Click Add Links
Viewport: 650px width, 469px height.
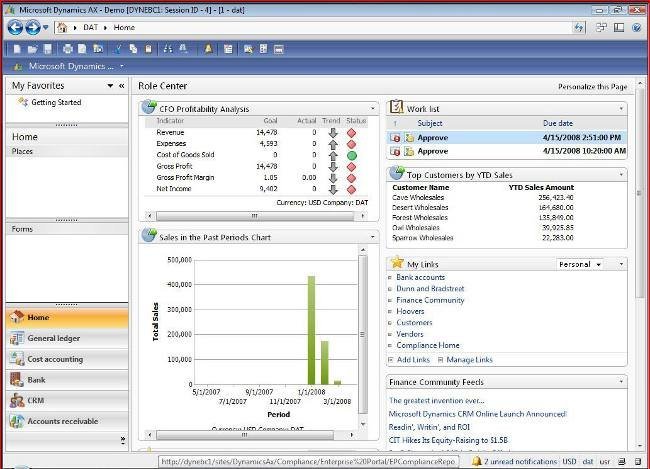click(x=413, y=360)
